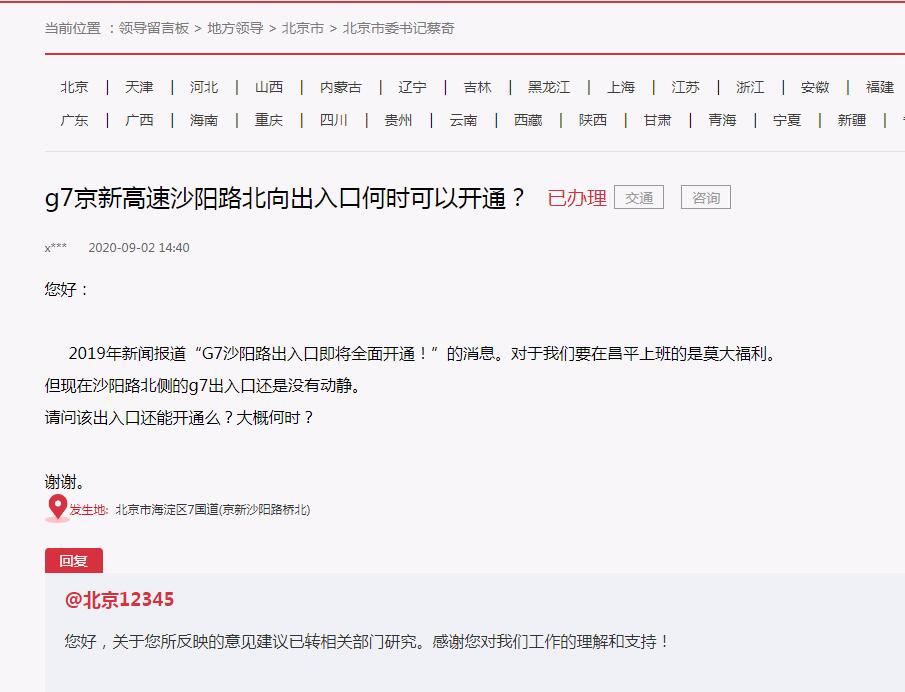Open the 云南 province link

[x=463, y=120]
